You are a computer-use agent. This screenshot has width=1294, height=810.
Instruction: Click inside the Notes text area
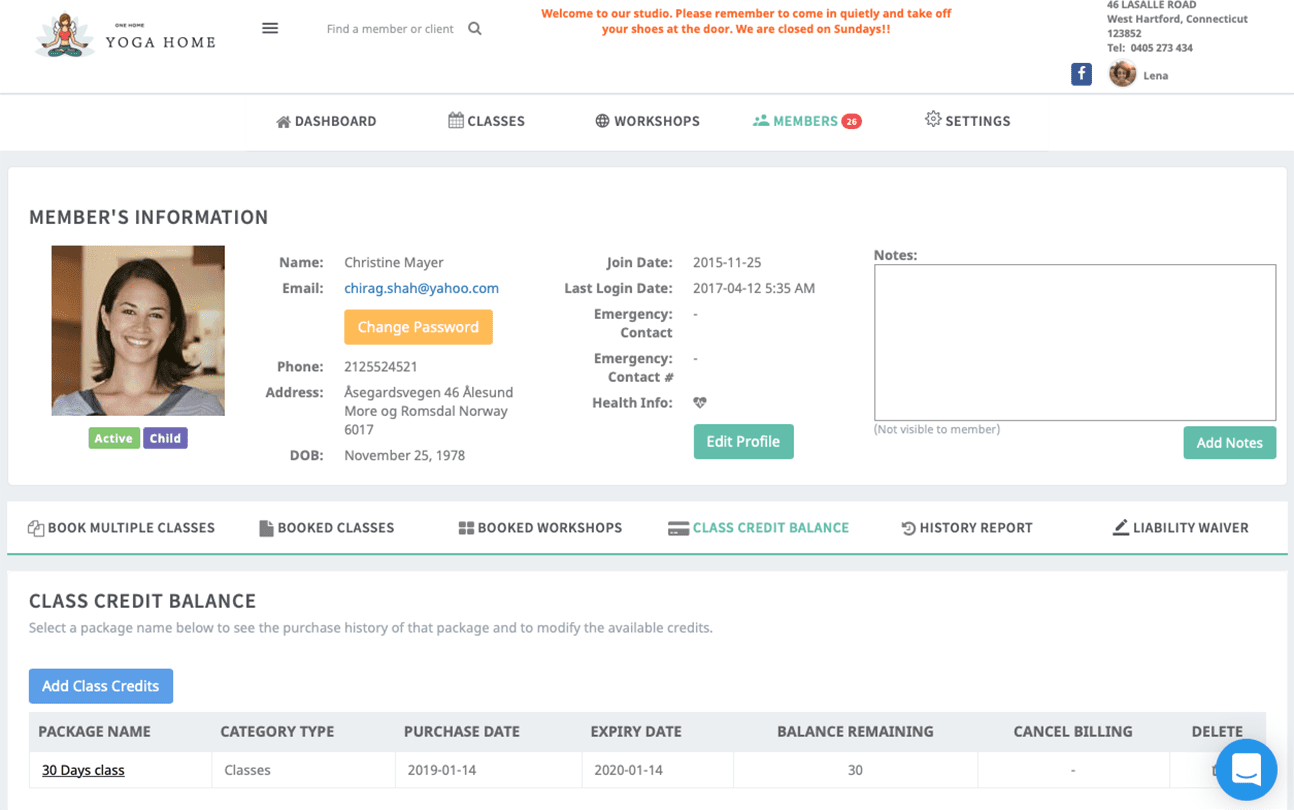coord(1074,342)
